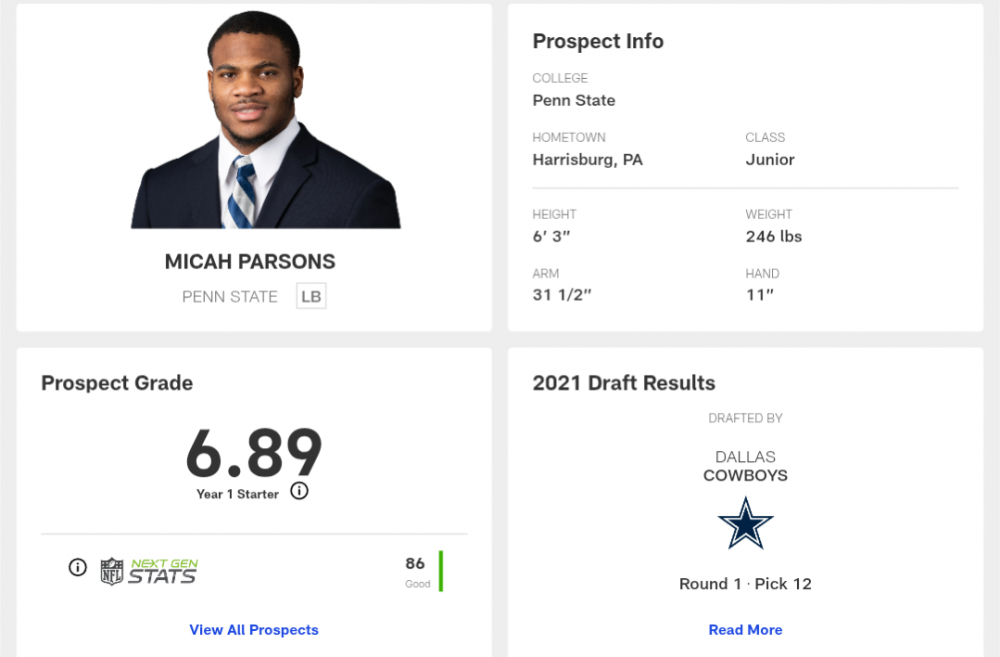
Task: Click the 86 Next Gen Stats score
Action: (415, 564)
